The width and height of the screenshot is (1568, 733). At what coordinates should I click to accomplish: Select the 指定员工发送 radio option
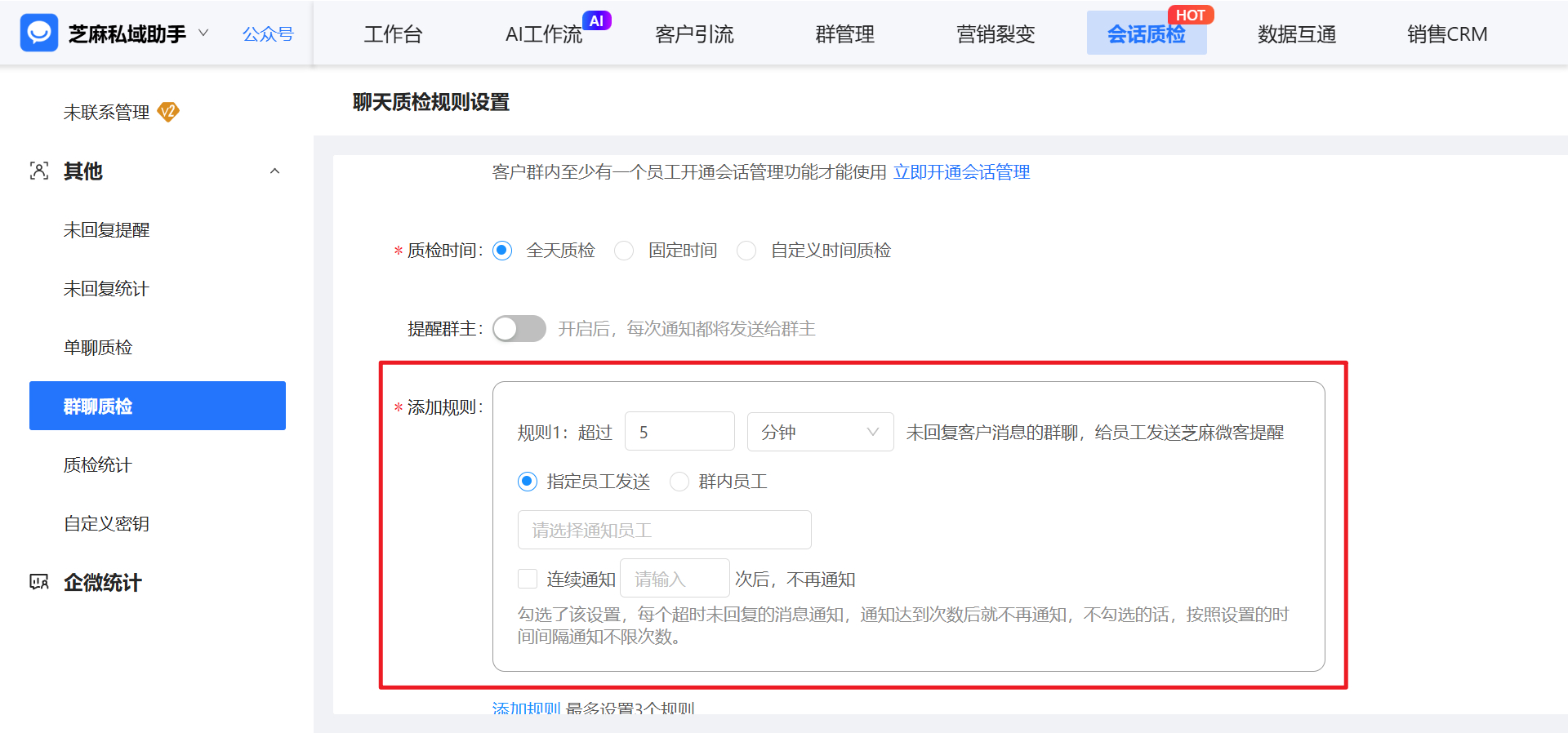click(528, 482)
